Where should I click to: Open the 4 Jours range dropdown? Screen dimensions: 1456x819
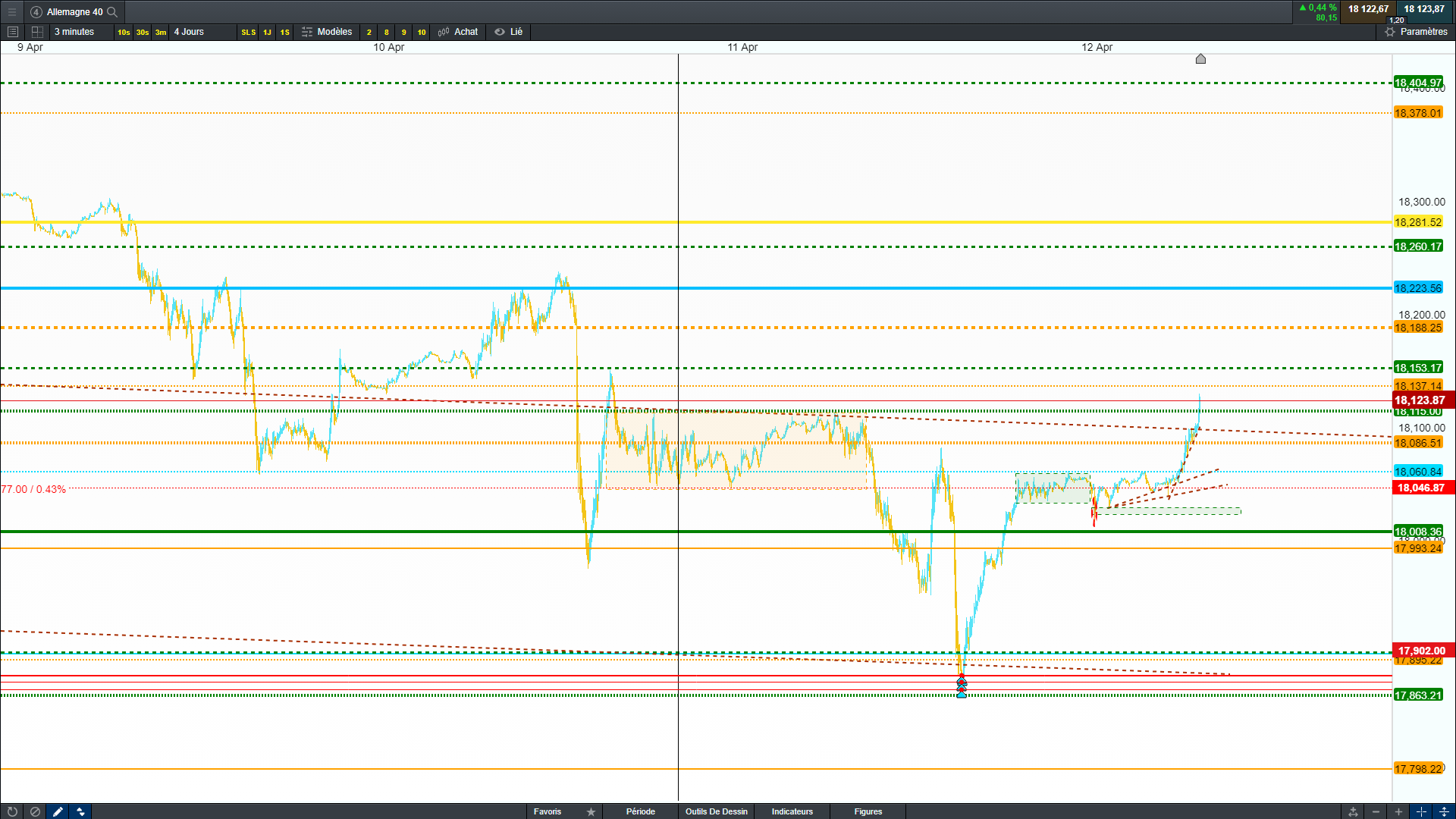tap(189, 32)
